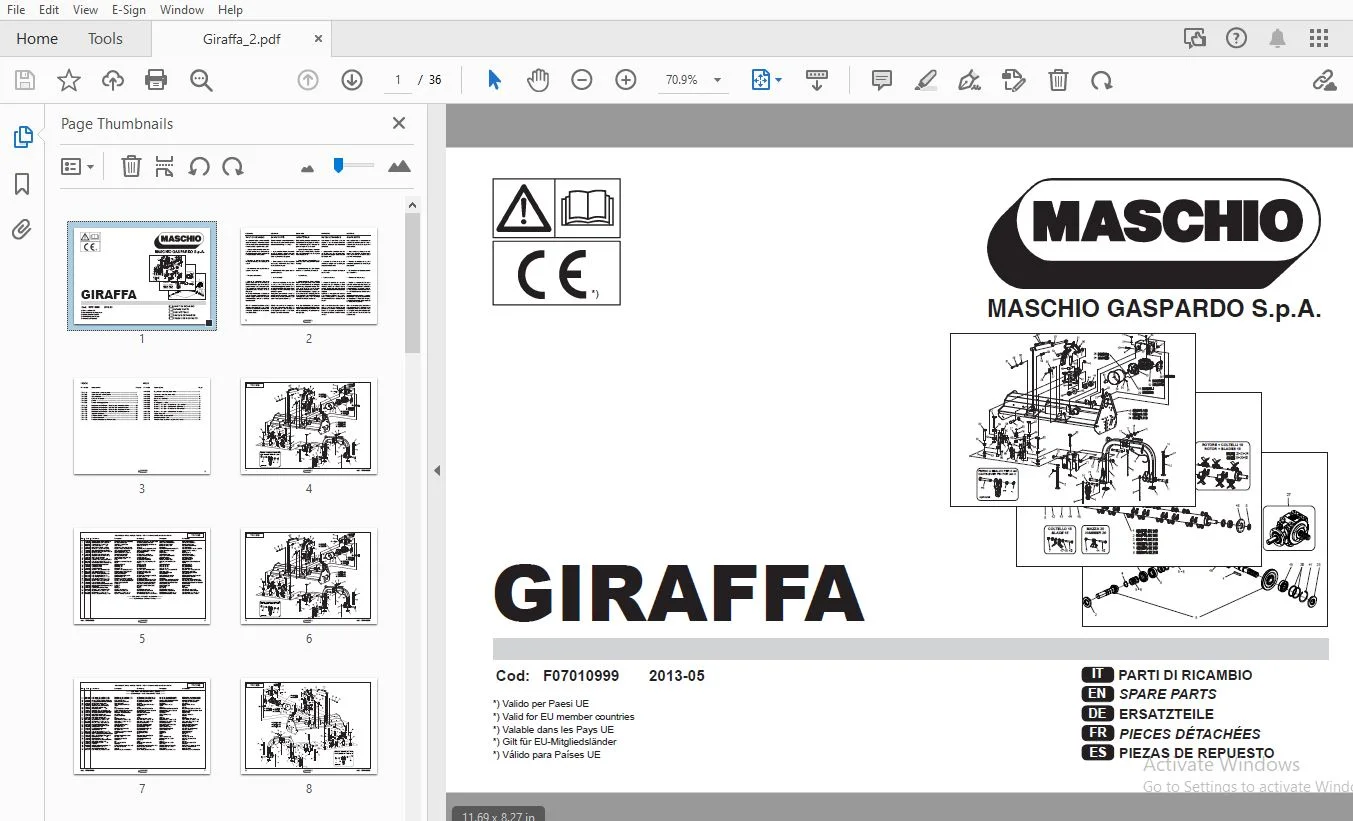Open notifications bell
The height and width of the screenshot is (821, 1353).
(1277, 39)
